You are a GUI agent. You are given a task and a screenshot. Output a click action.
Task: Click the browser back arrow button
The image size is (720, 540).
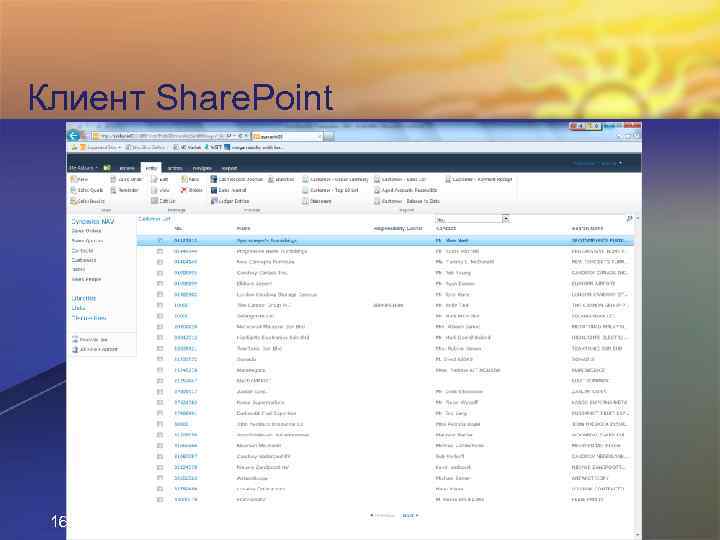click(x=73, y=135)
